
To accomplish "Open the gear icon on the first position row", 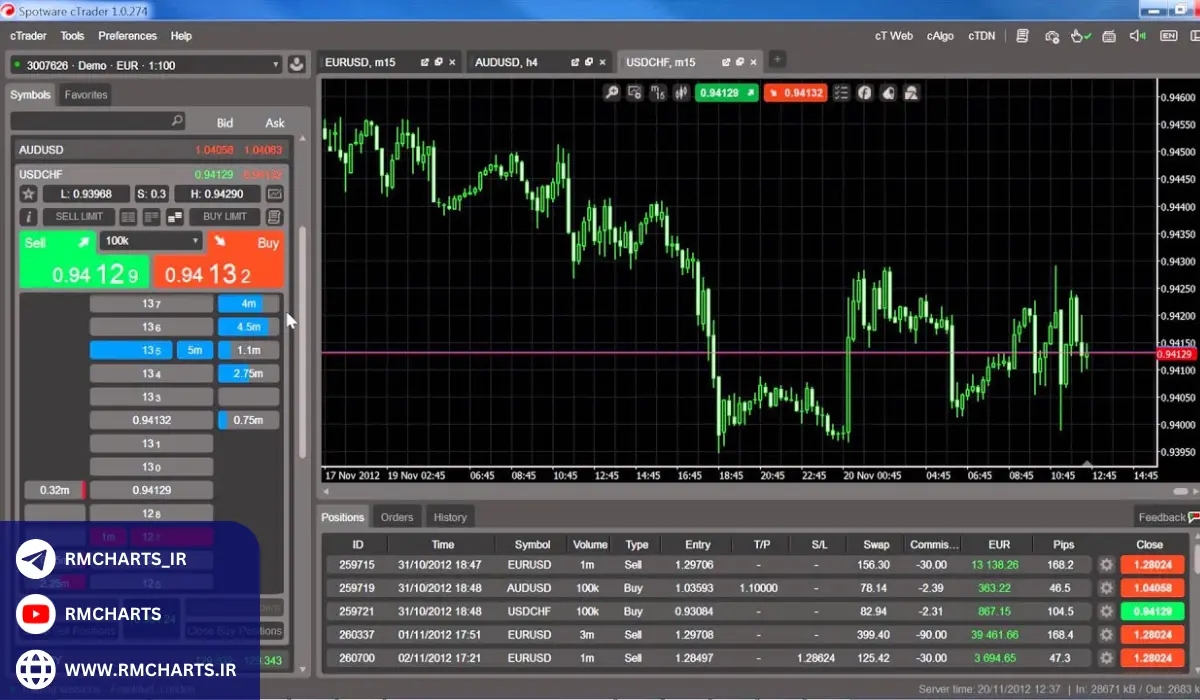I will 1106,565.
